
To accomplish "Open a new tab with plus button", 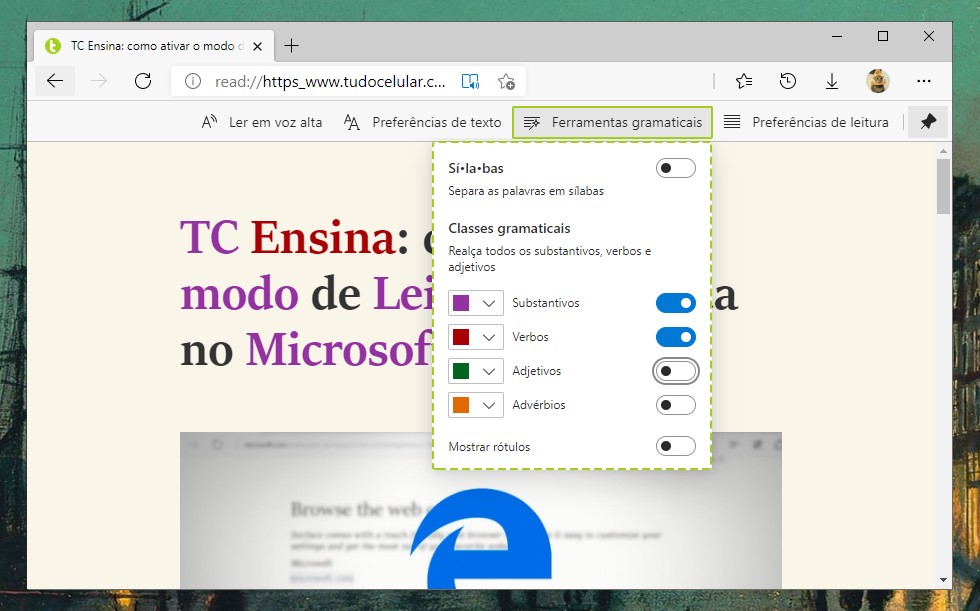I will (x=291, y=46).
